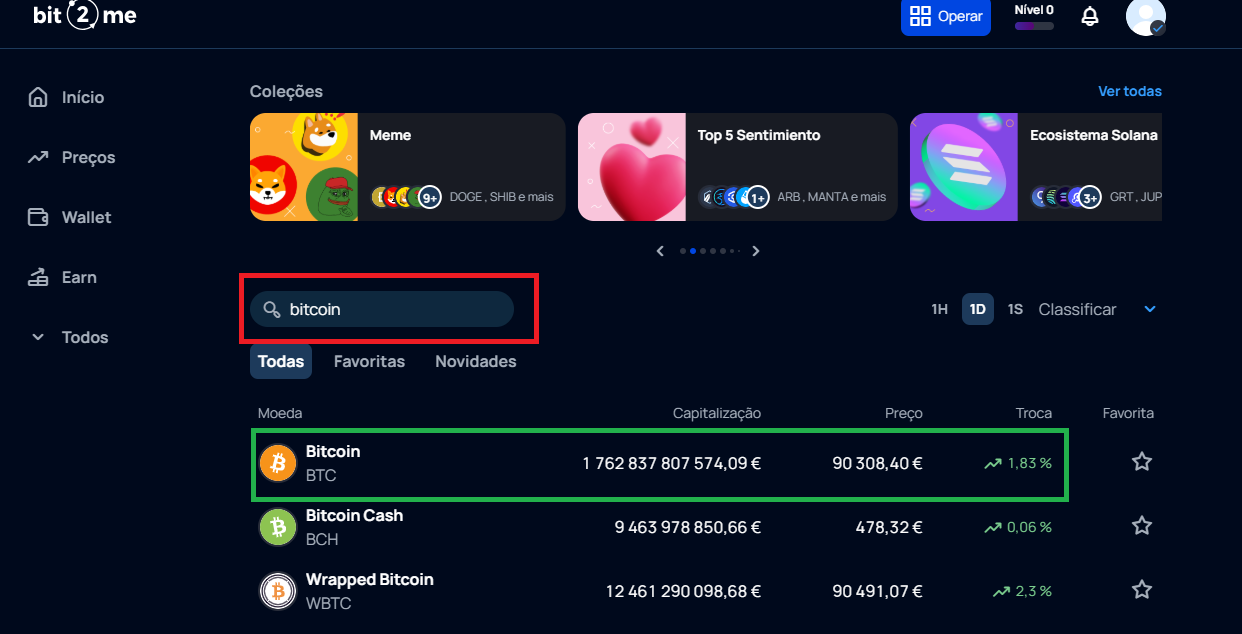This screenshot has width=1242, height=634.
Task: Click the bit2me logo
Action: pyautogui.click(x=84, y=16)
